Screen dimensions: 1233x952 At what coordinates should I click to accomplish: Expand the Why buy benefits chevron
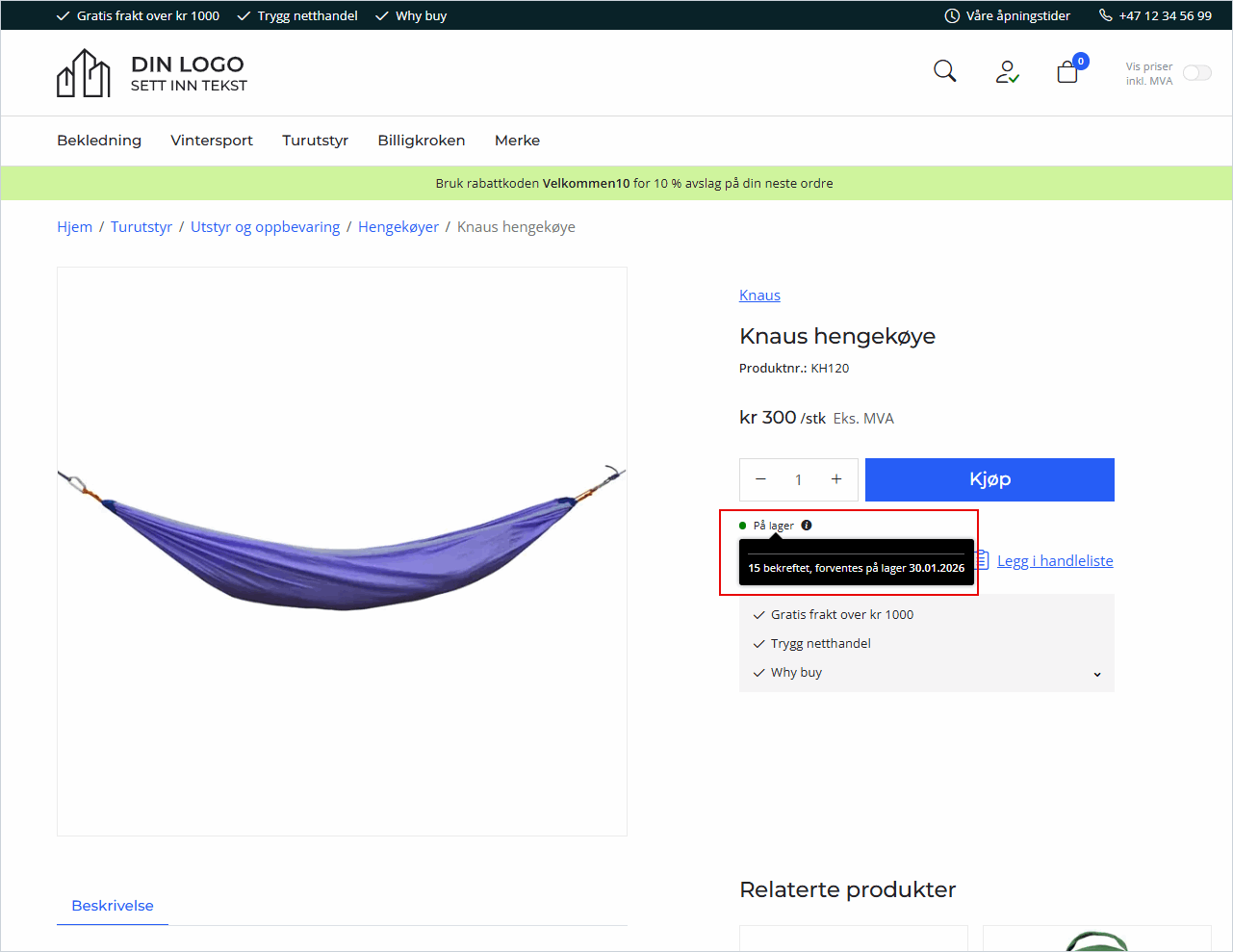point(1096,674)
